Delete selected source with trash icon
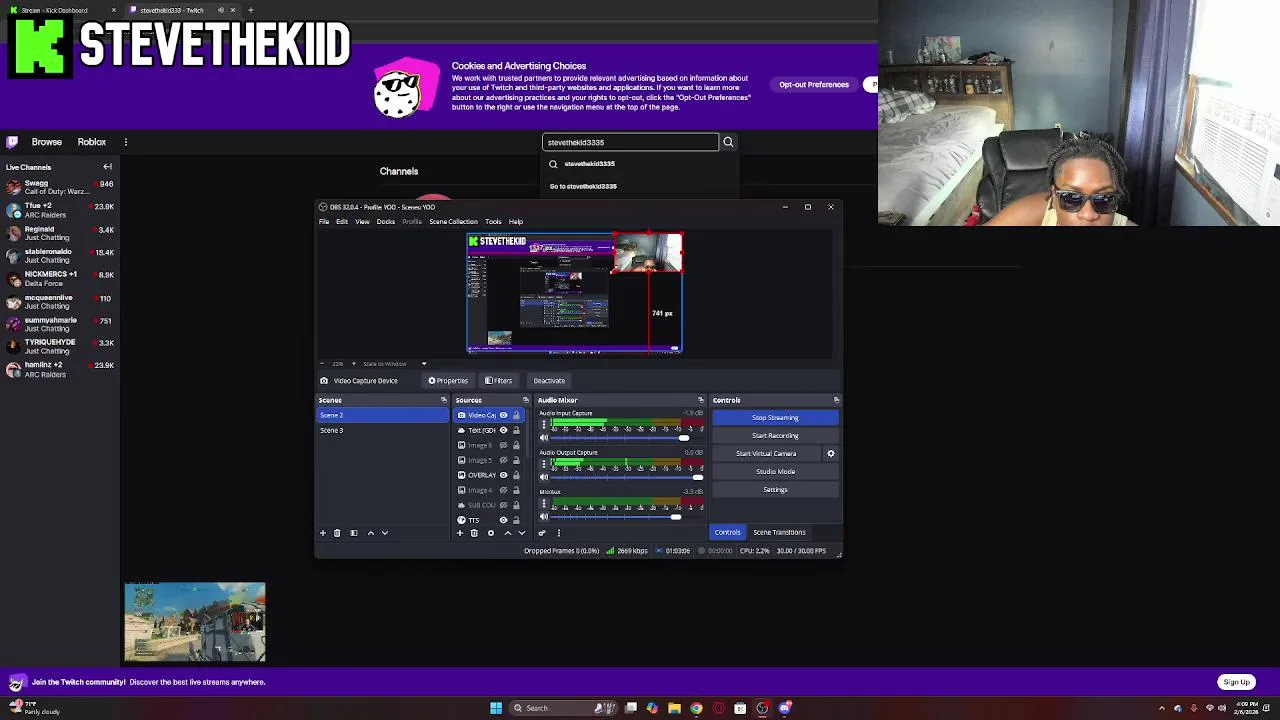Screen dimensions: 1280x720 (x=474, y=533)
